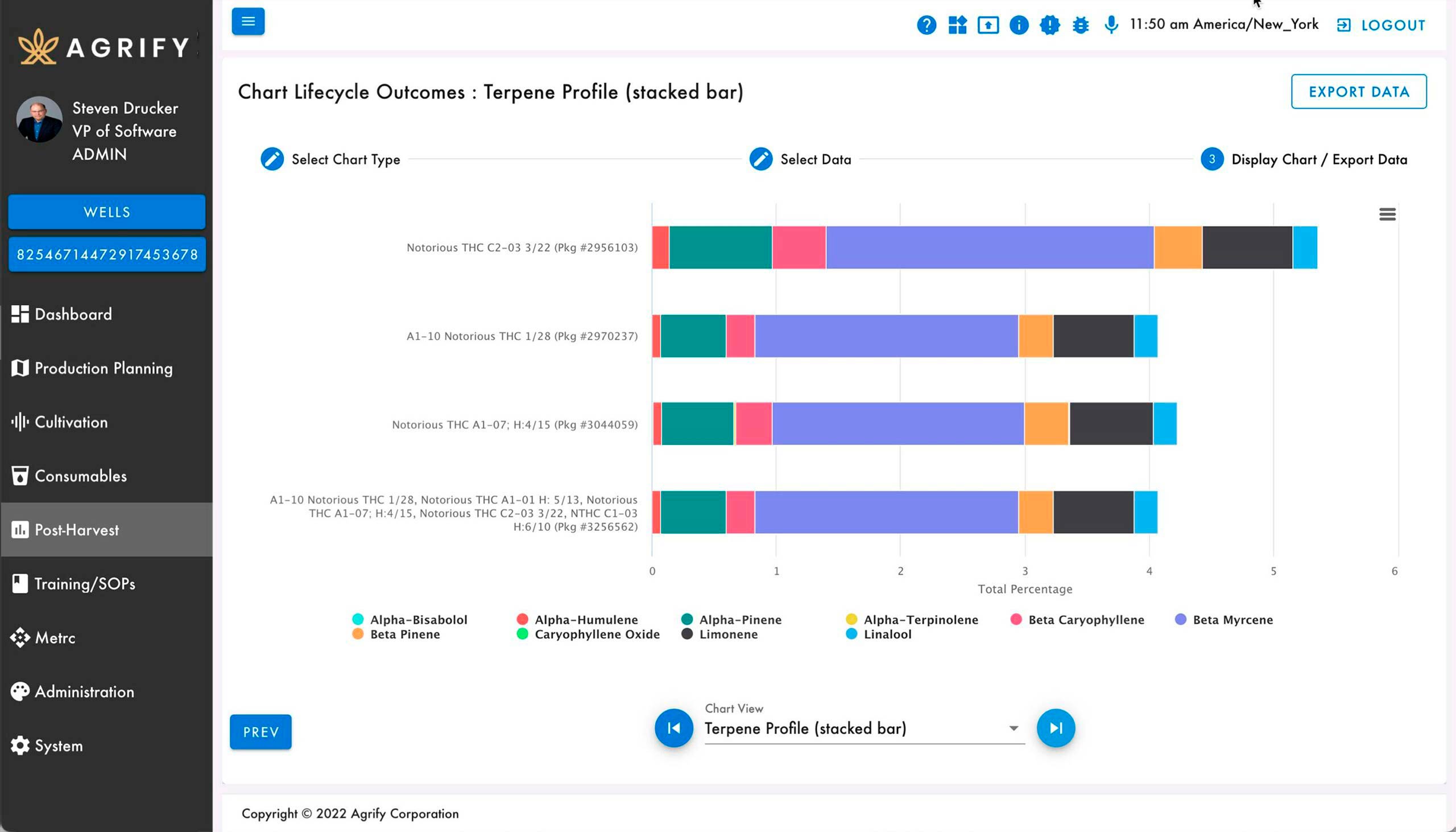This screenshot has height=832, width=1456.
Task: Go to the first chart view
Action: click(674, 727)
